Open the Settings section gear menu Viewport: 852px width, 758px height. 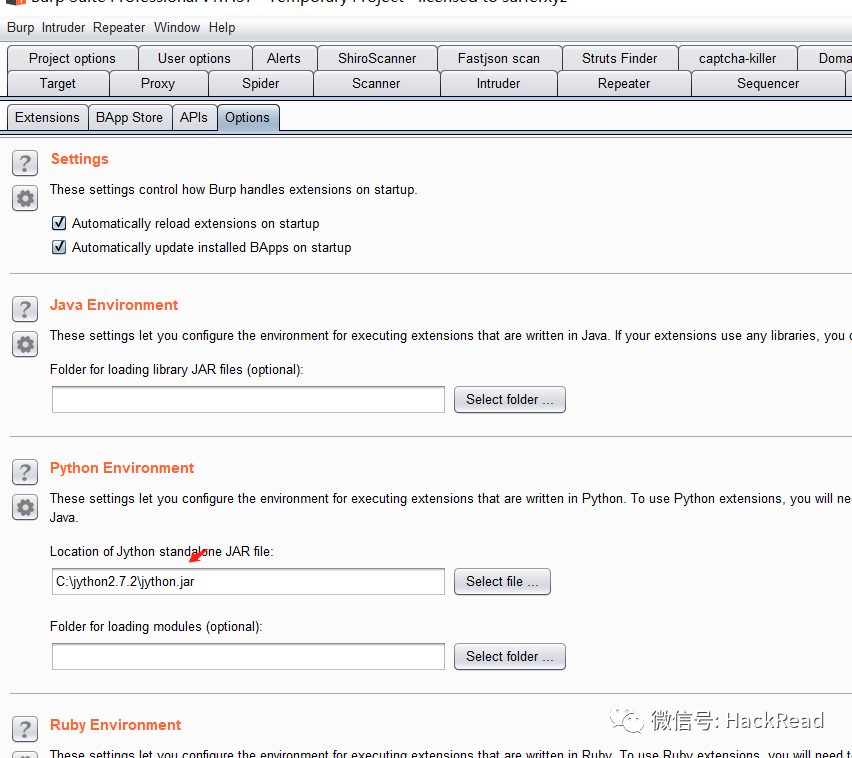point(25,198)
